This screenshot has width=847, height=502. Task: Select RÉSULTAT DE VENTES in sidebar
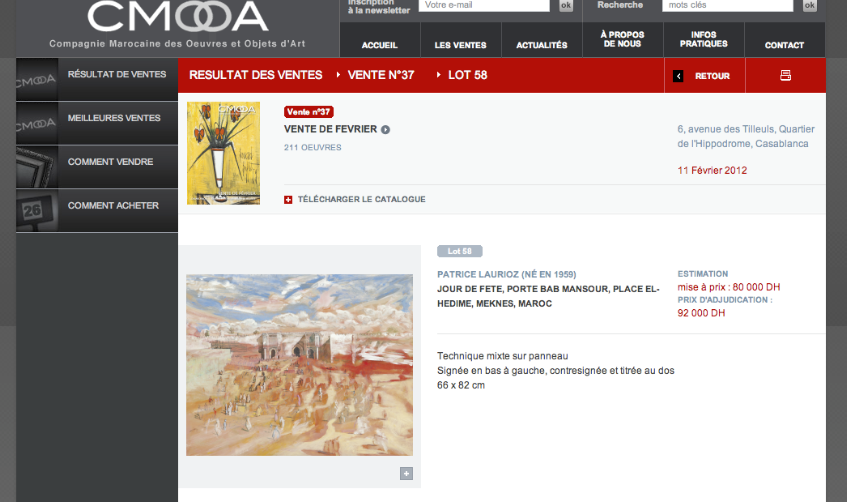click(x=117, y=75)
